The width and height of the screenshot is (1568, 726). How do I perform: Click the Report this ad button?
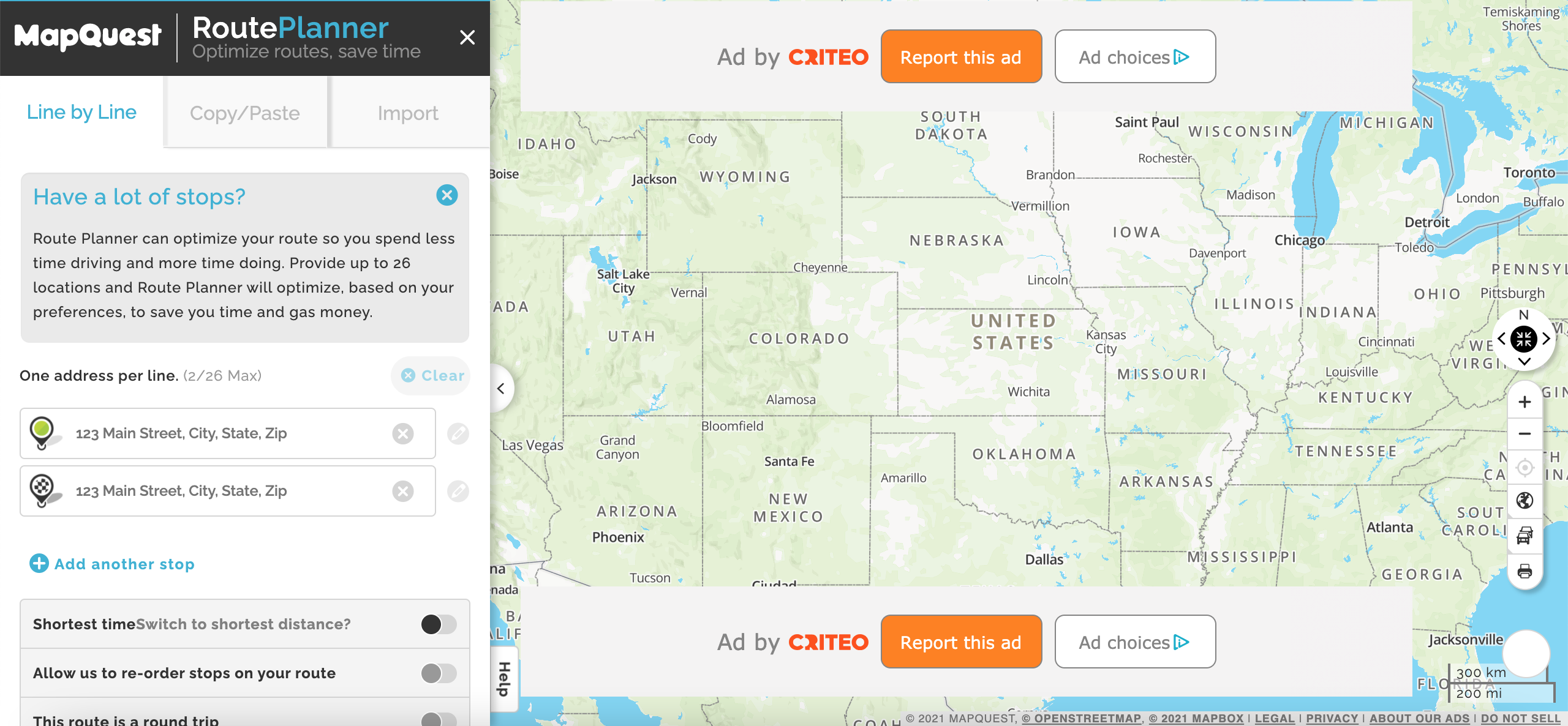pyautogui.click(x=960, y=57)
